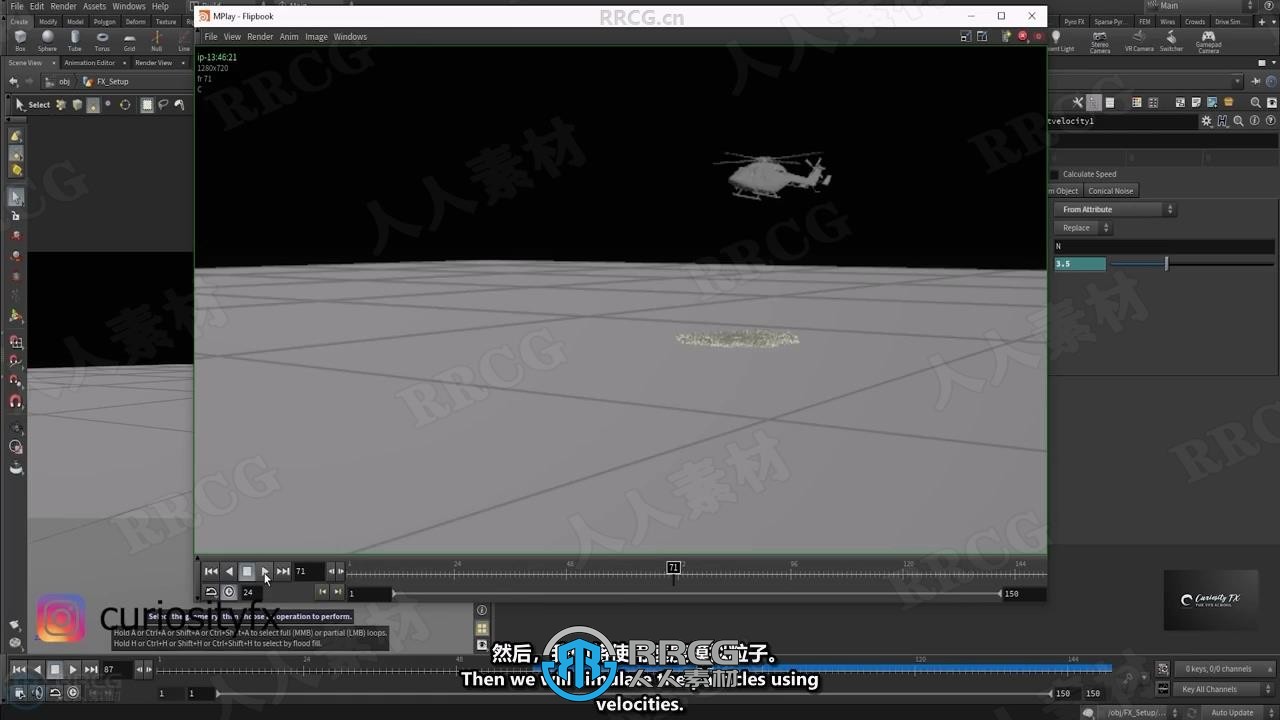The height and width of the screenshot is (720, 1280).
Task: Select the Tube shelf tool
Action: [75, 40]
